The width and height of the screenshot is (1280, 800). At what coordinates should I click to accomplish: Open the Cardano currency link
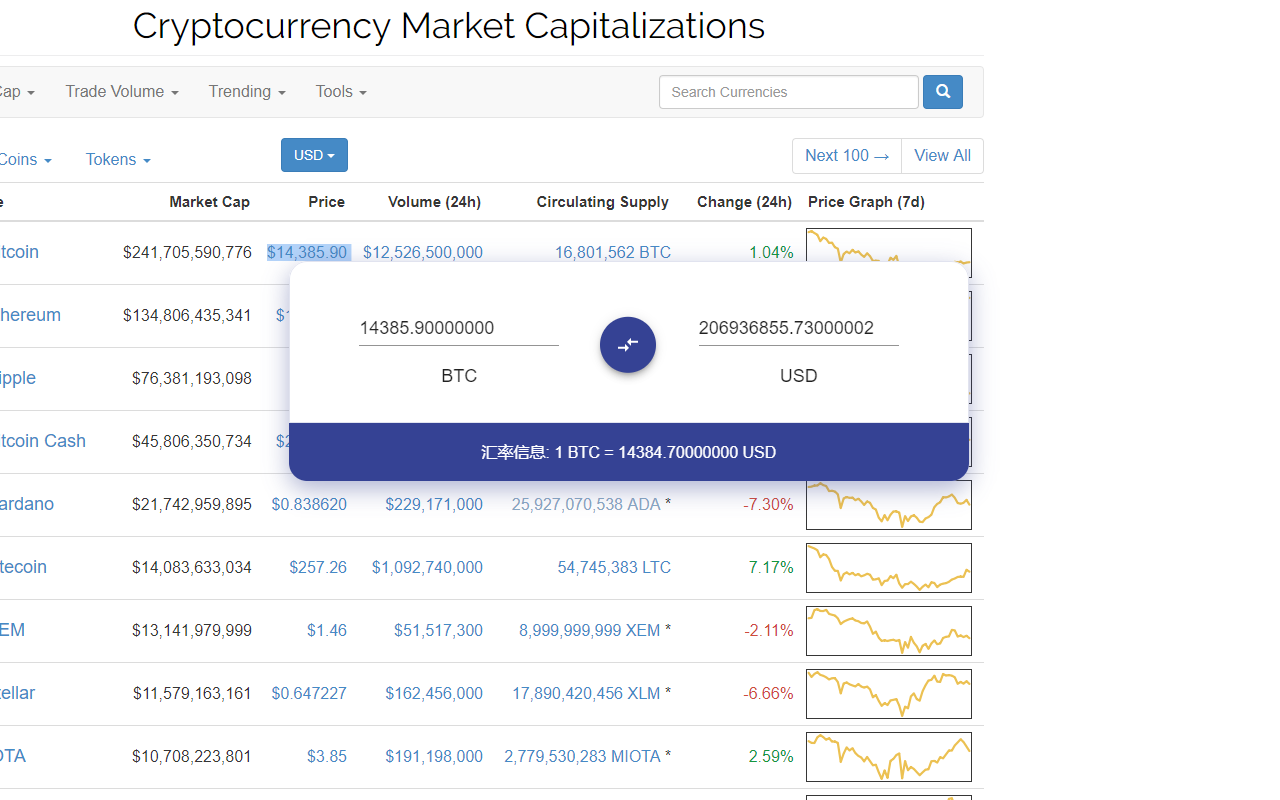point(26,504)
